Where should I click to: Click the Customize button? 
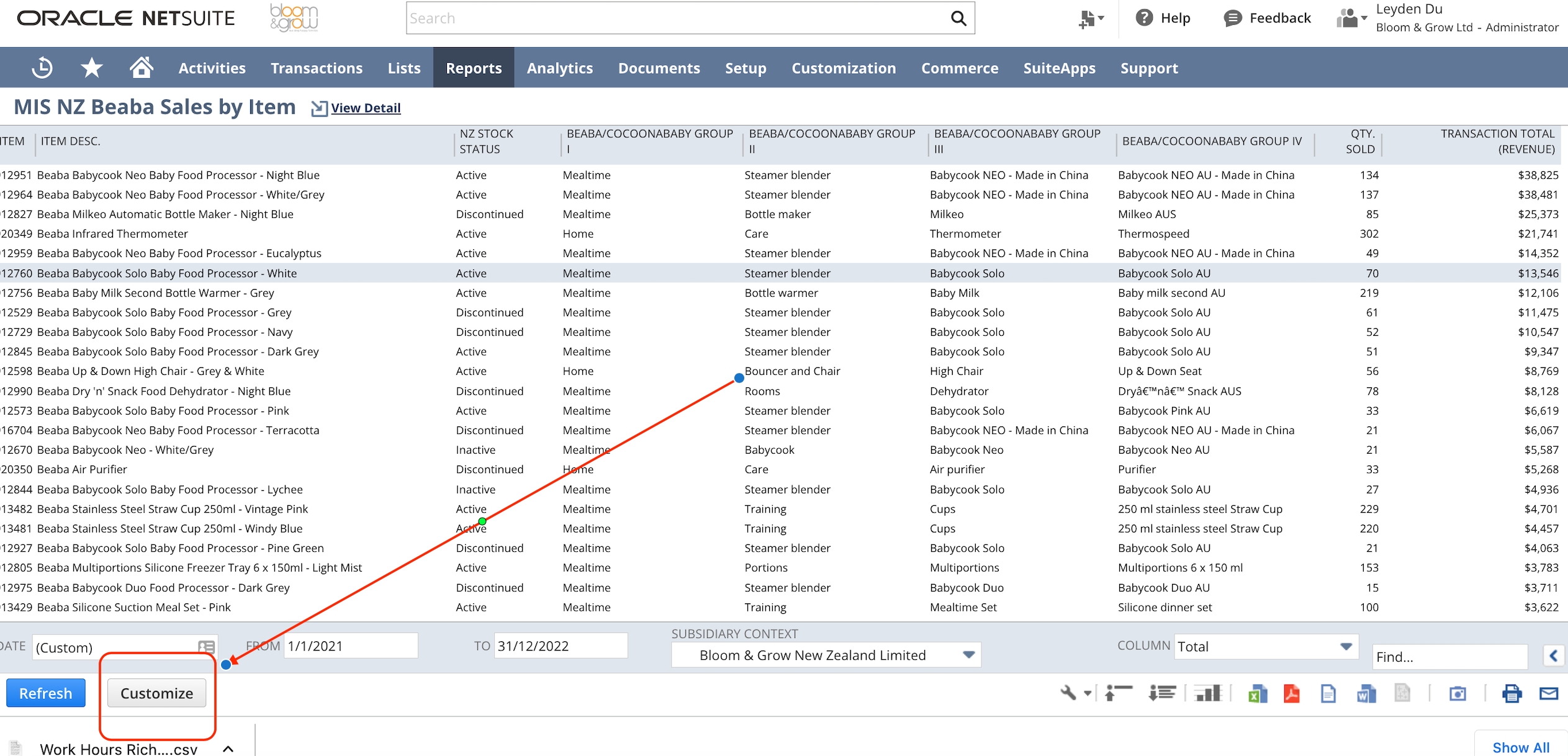coord(156,693)
